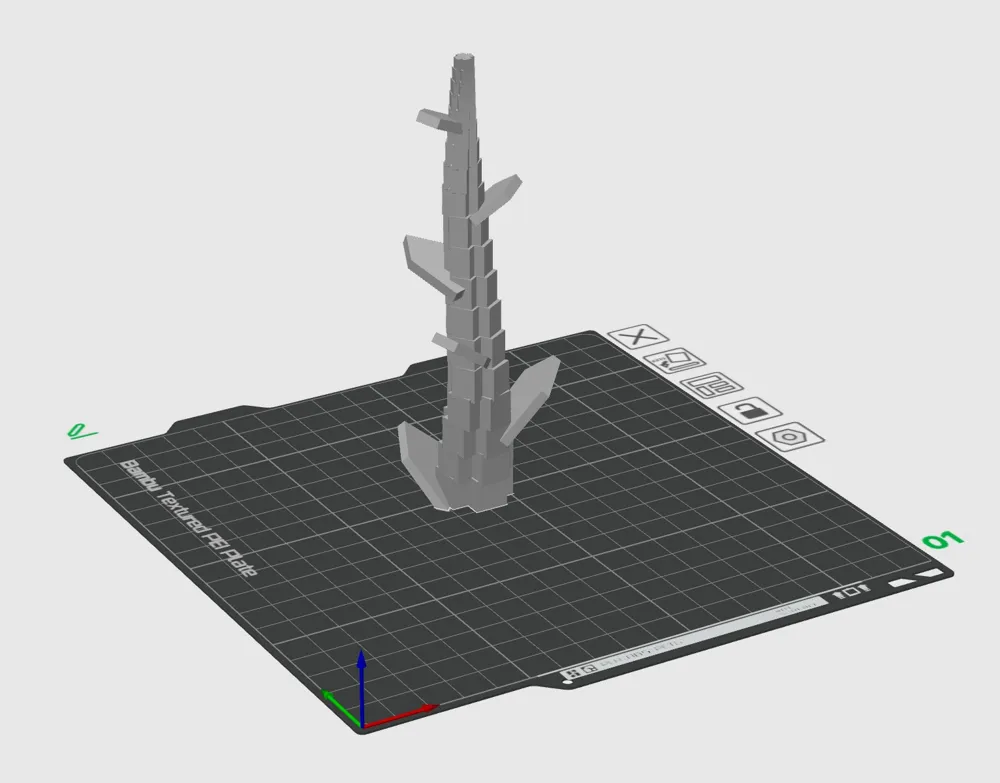Click the white marks at plate's right corner

tap(915, 579)
